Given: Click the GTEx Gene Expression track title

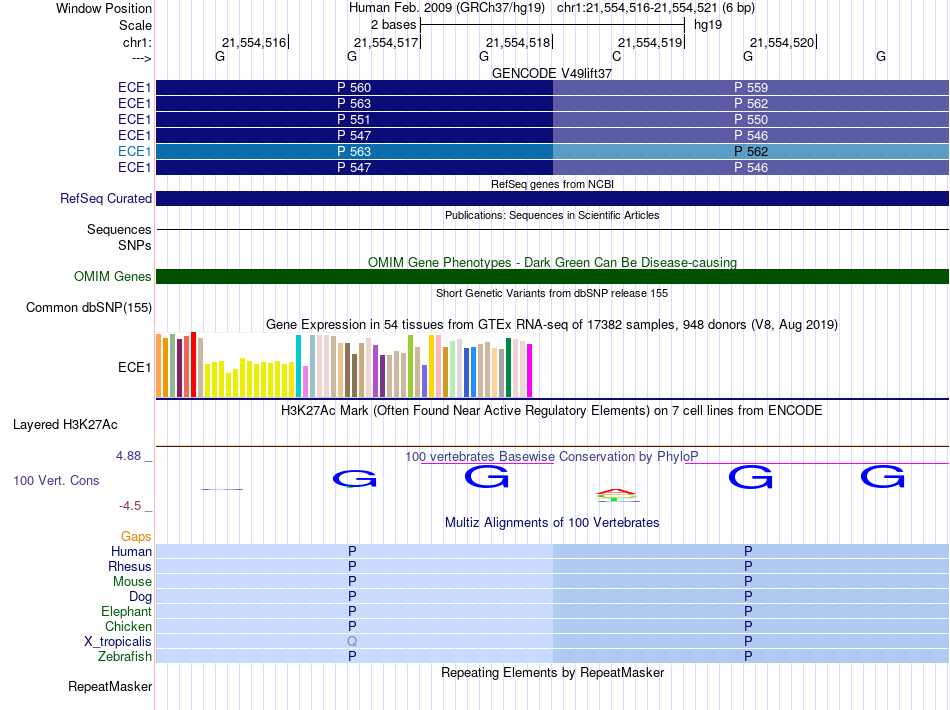Looking at the screenshot, I should (x=552, y=325).
